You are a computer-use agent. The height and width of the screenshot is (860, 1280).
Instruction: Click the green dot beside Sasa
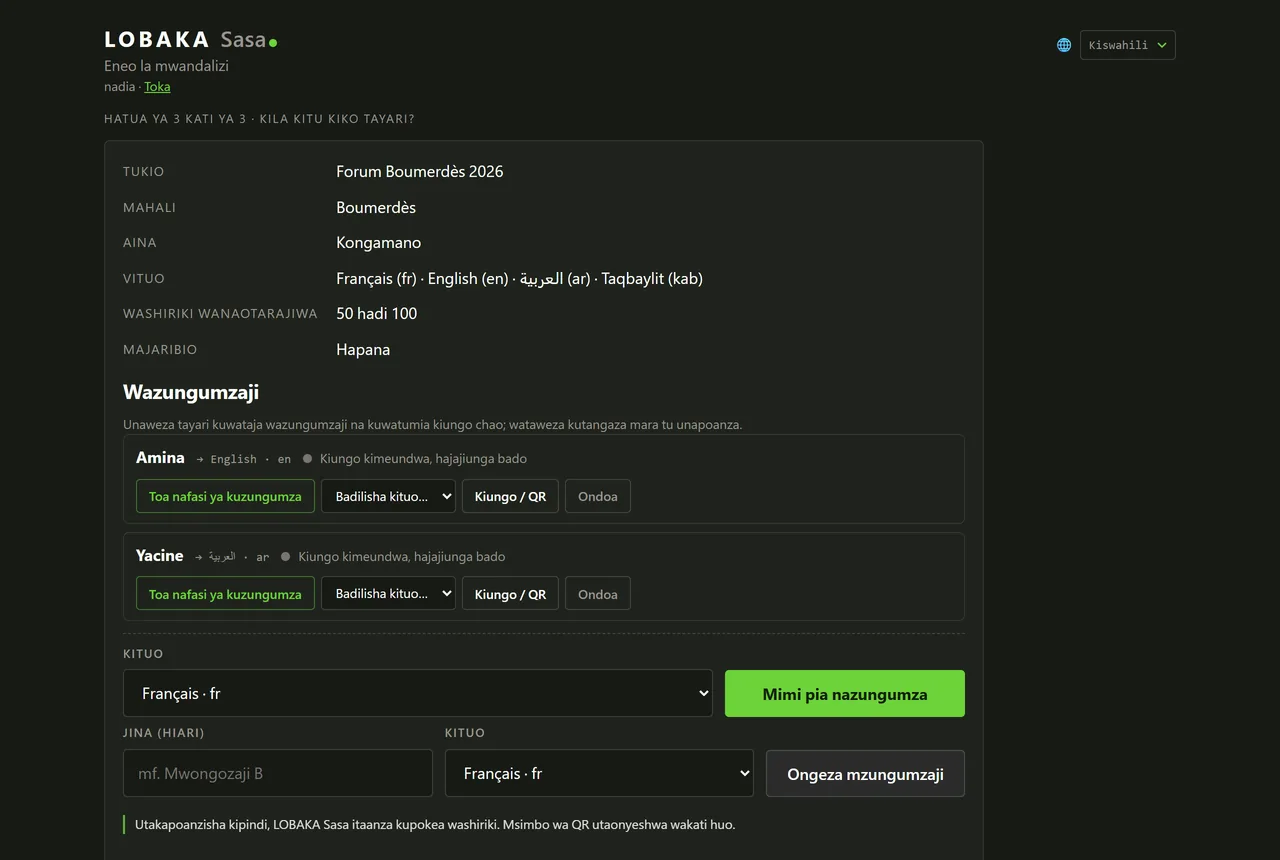(273, 43)
